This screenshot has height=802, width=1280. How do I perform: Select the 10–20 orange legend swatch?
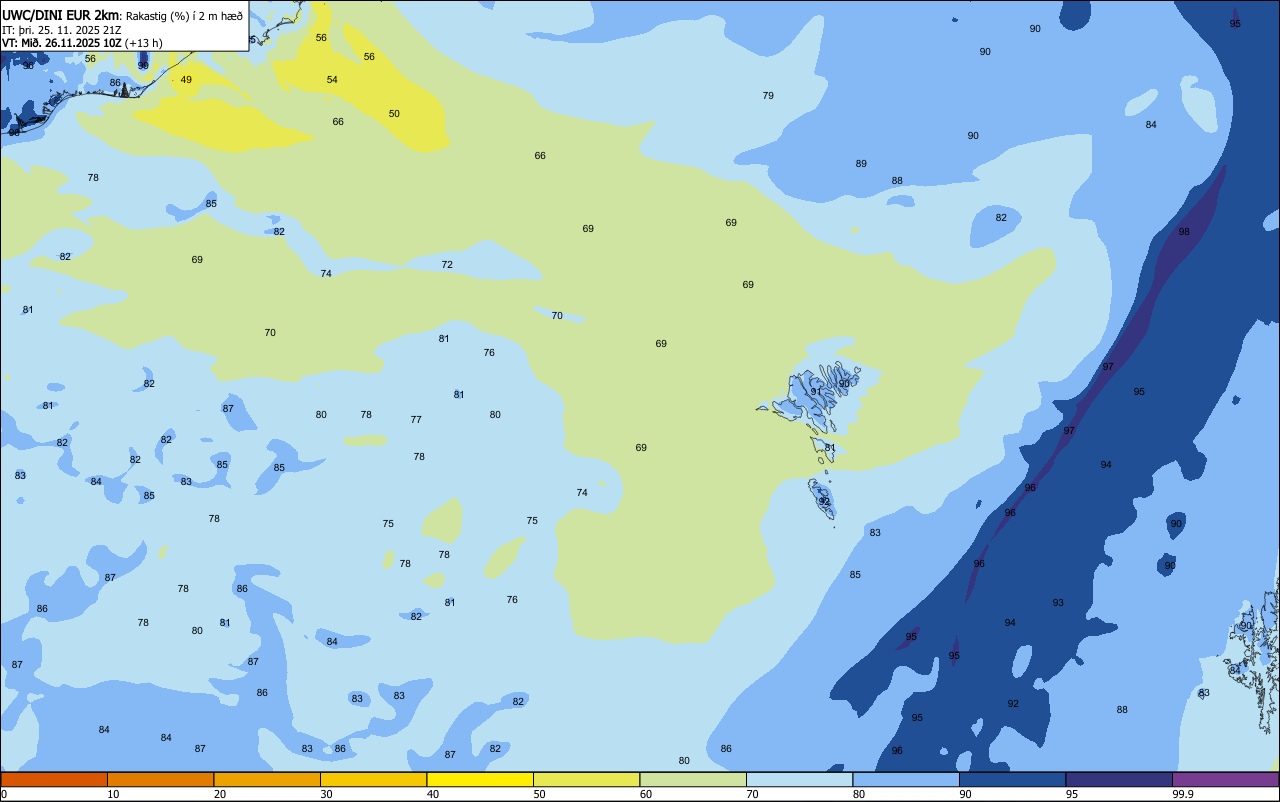tap(160, 779)
